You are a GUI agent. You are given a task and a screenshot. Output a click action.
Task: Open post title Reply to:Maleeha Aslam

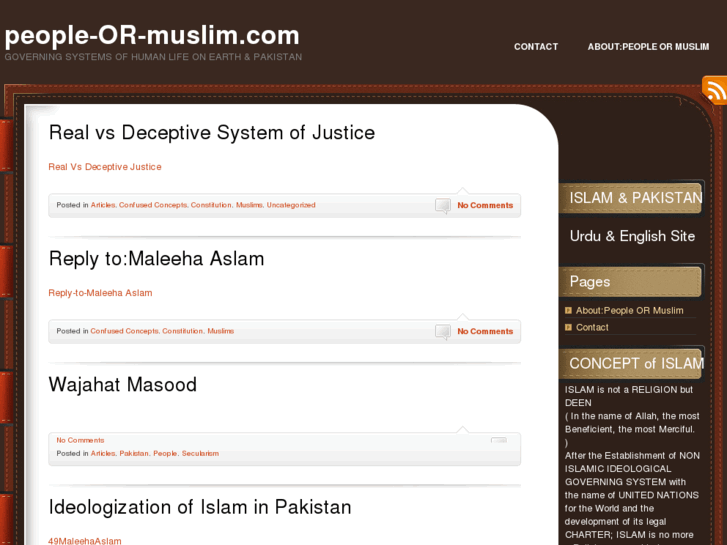[157, 259]
